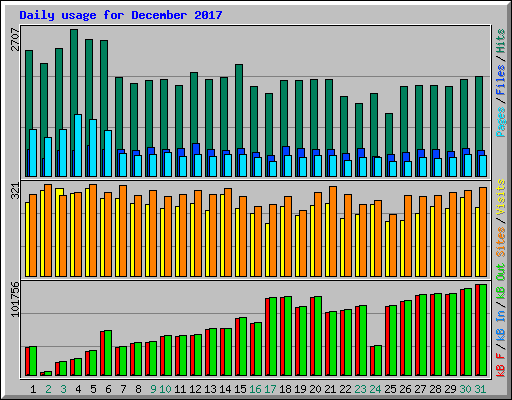Image resolution: width=512 pixels, height=400 pixels.
Task: Click the 2707 hits axis value
Action: tap(15, 39)
